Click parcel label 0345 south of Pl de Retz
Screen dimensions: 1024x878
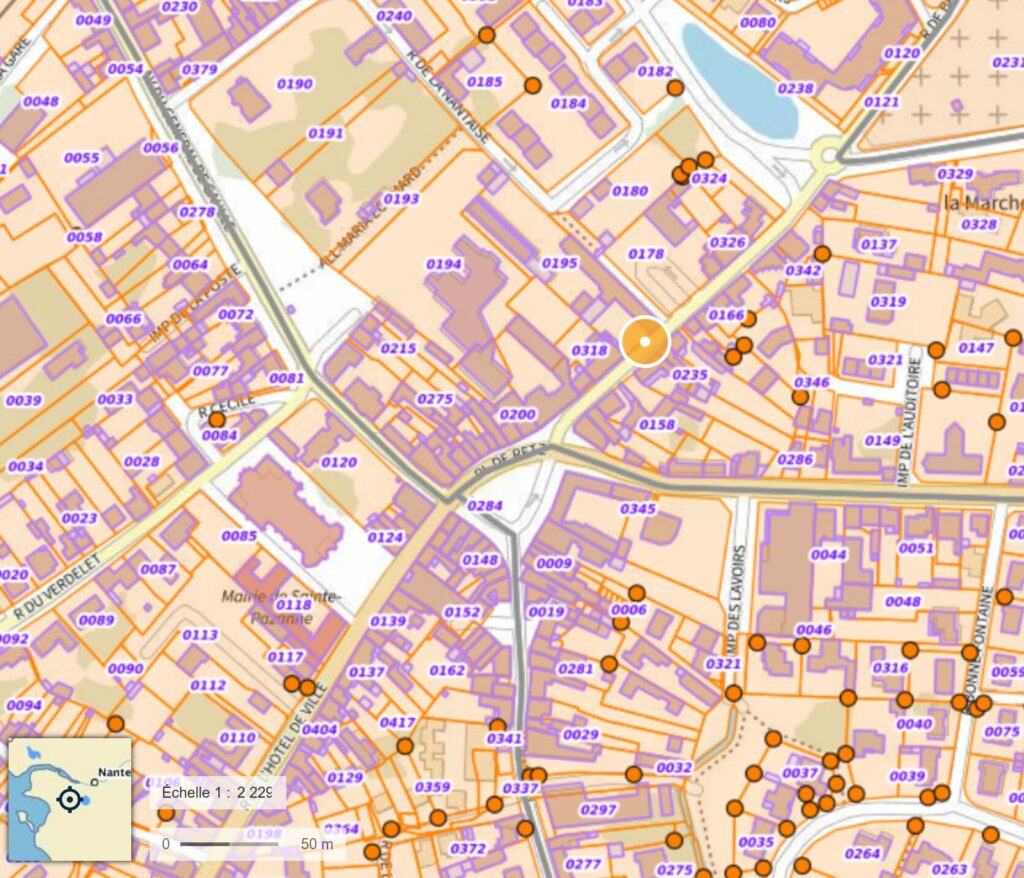tap(637, 508)
